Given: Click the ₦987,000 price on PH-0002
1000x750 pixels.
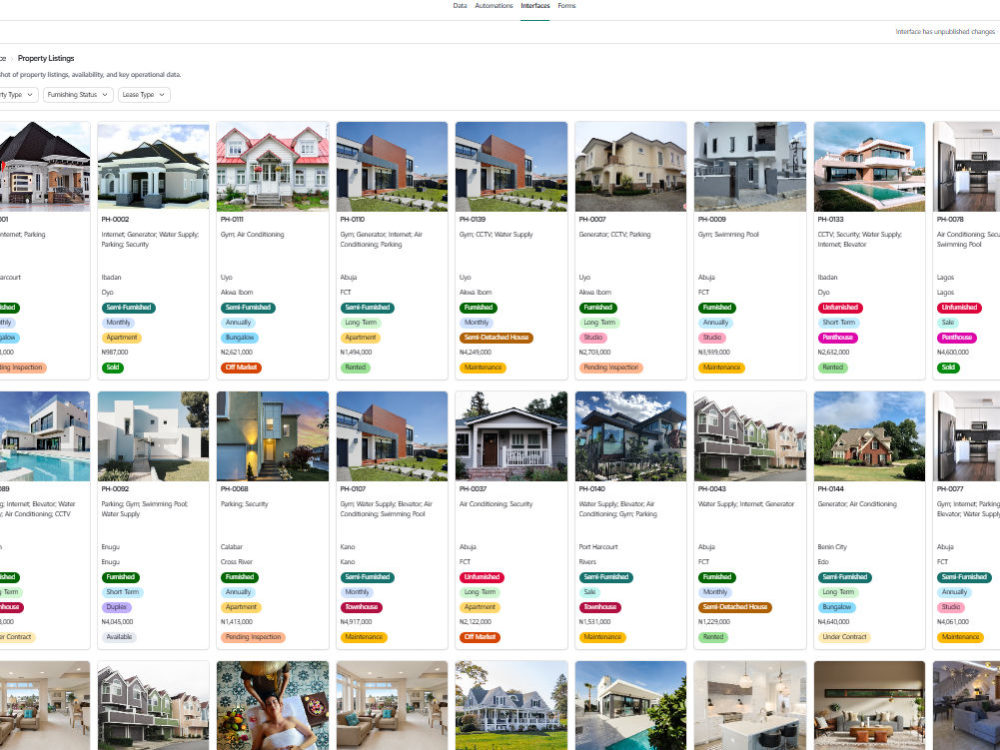Looking at the screenshot, I should point(115,353).
